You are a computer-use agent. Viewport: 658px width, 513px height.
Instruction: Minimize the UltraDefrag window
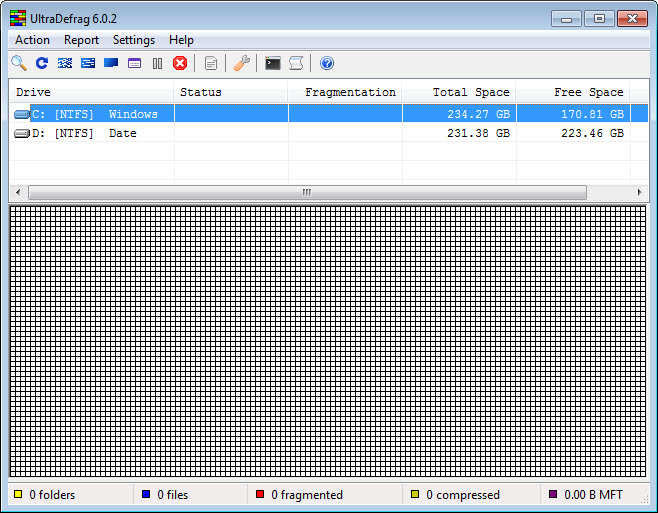(566, 19)
